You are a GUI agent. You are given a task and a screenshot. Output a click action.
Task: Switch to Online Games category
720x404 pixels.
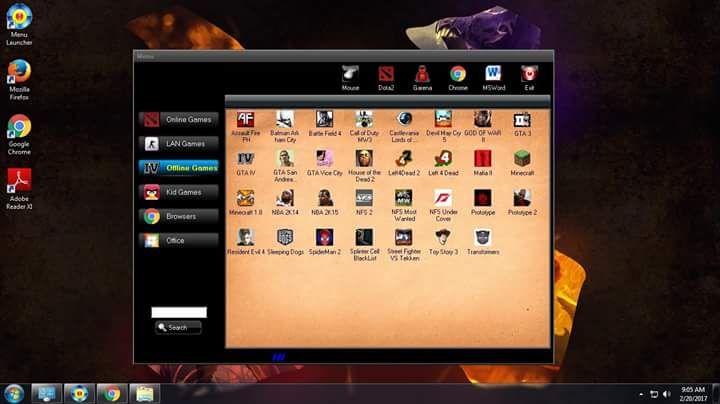(x=179, y=119)
